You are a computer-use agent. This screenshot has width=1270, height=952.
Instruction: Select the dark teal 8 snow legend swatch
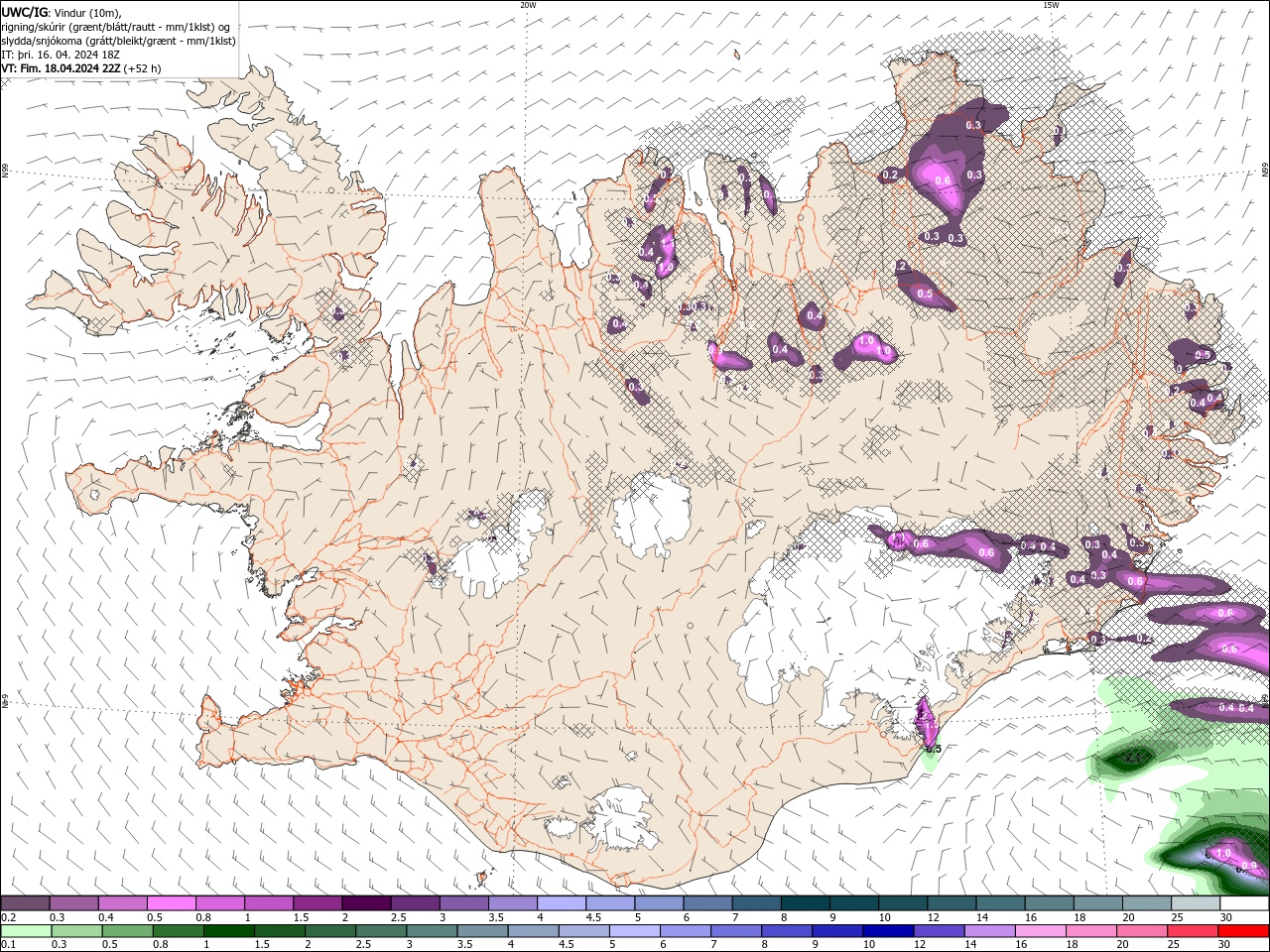tap(806, 903)
